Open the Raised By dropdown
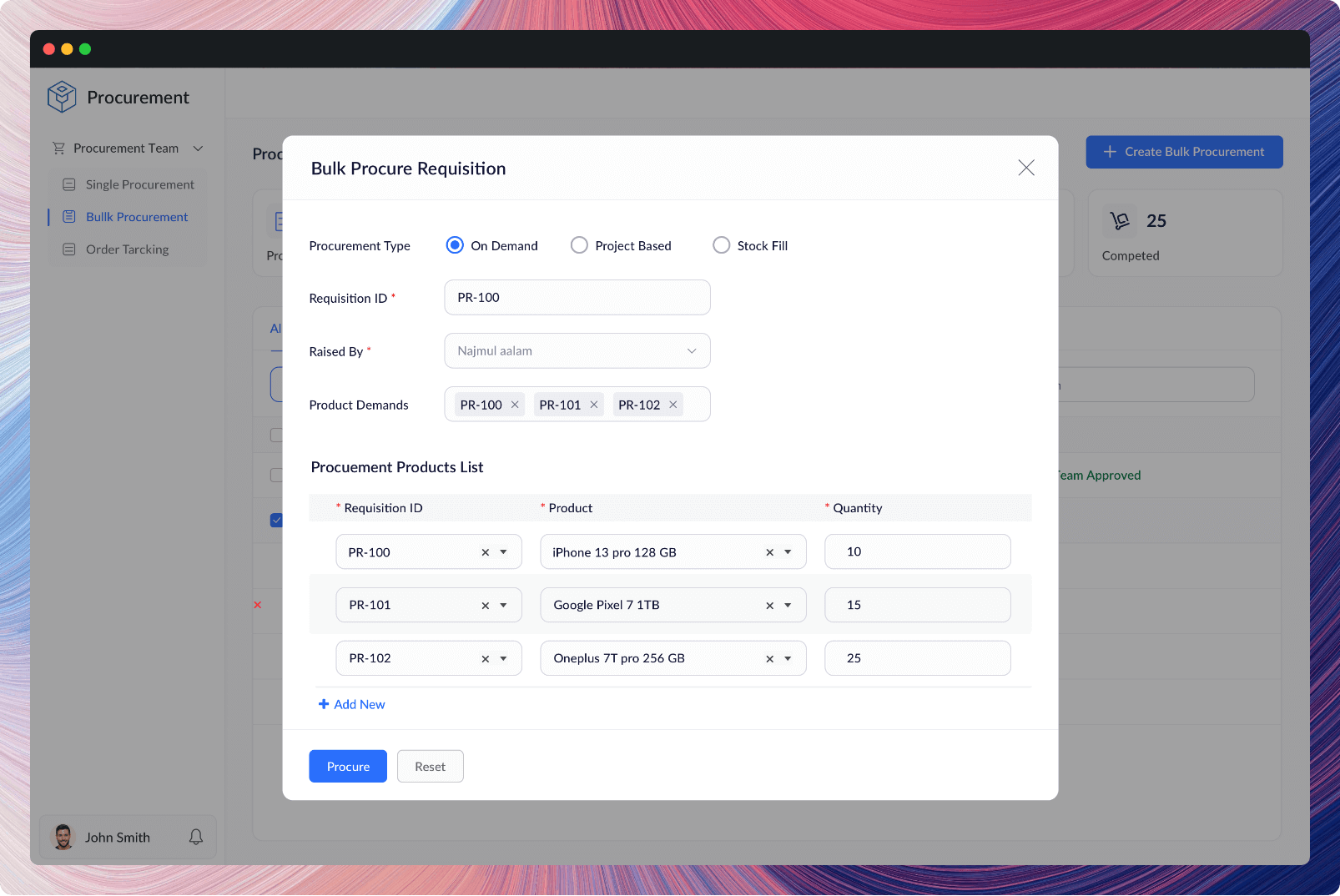This screenshot has width=1340, height=896. click(692, 350)
